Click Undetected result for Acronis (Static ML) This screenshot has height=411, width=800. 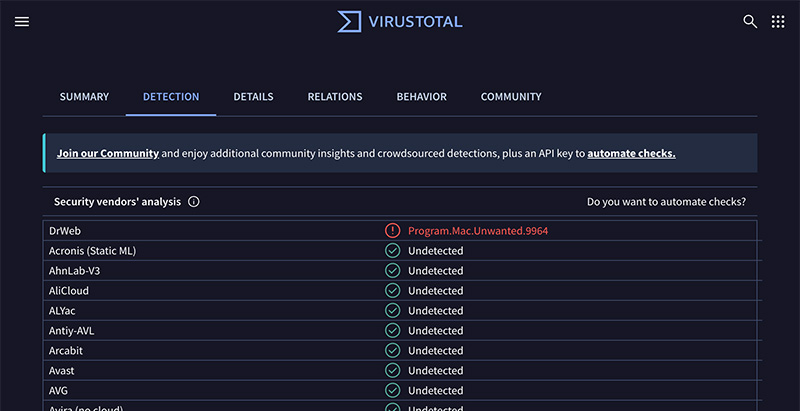436,251
